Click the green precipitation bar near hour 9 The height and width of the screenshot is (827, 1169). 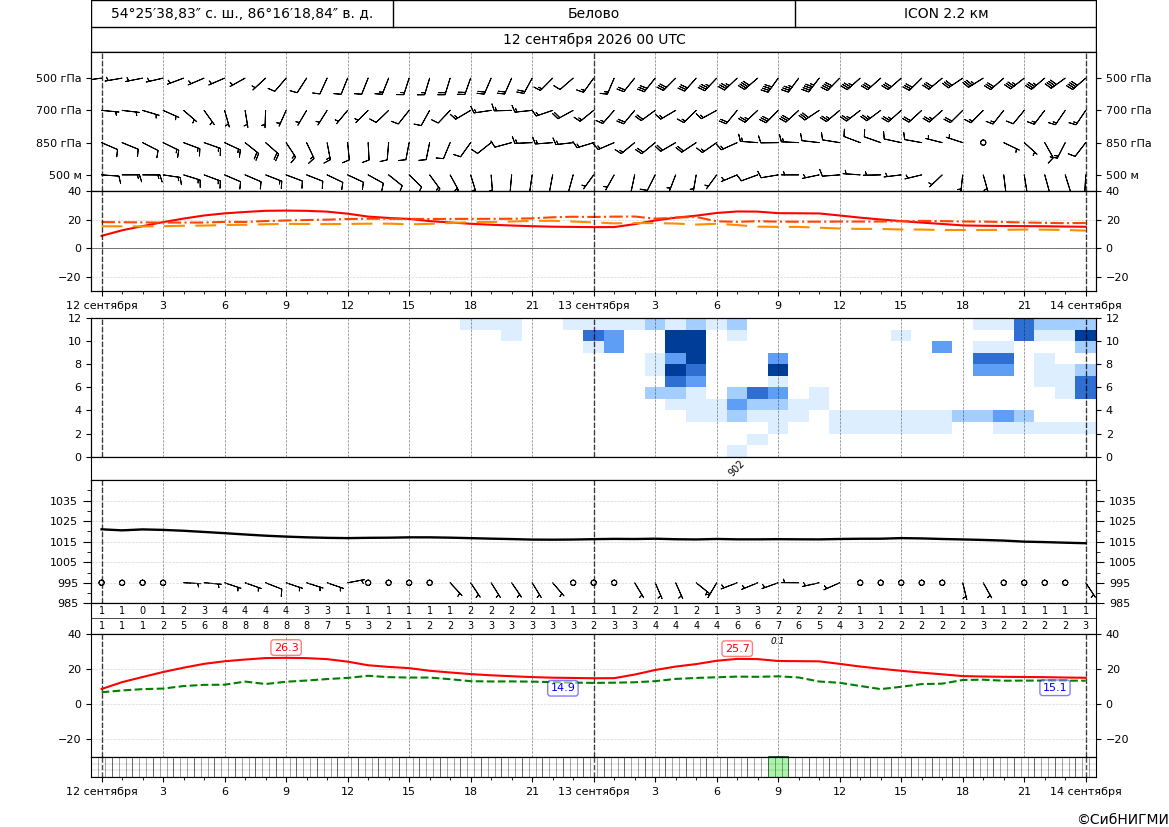click(x=778, y=767)
